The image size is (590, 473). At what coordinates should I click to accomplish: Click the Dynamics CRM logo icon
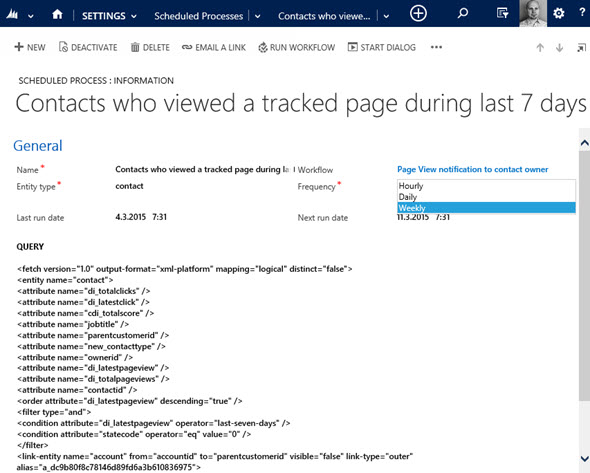coord(12,15)
